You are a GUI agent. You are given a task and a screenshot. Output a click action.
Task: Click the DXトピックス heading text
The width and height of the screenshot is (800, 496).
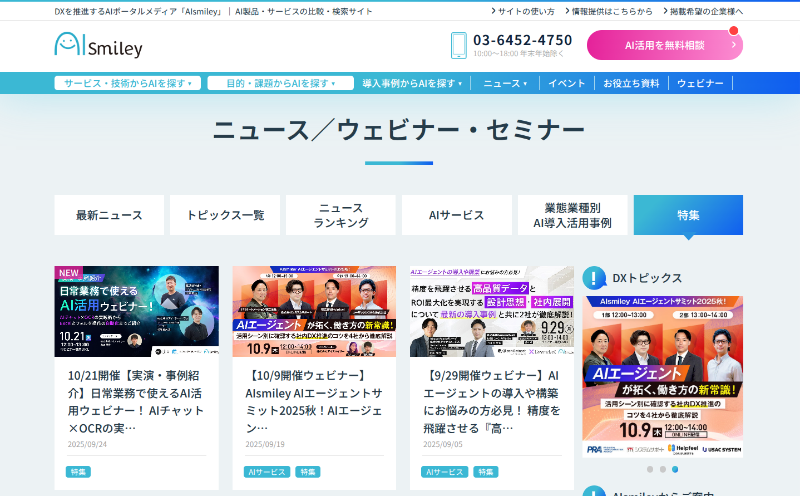click(647, 278)
